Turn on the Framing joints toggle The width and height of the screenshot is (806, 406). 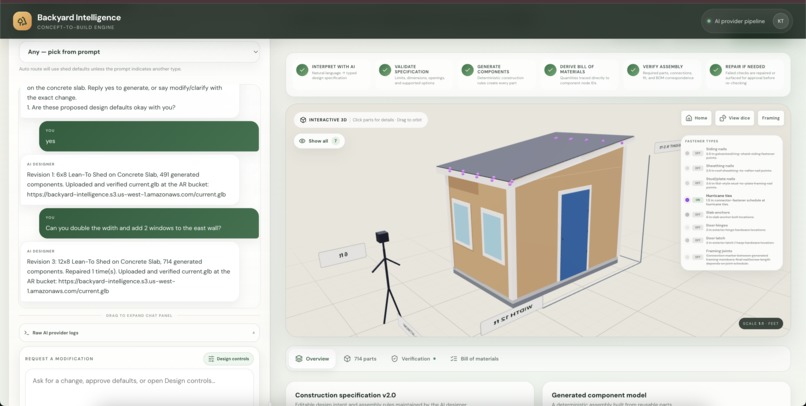pos(697,257)
